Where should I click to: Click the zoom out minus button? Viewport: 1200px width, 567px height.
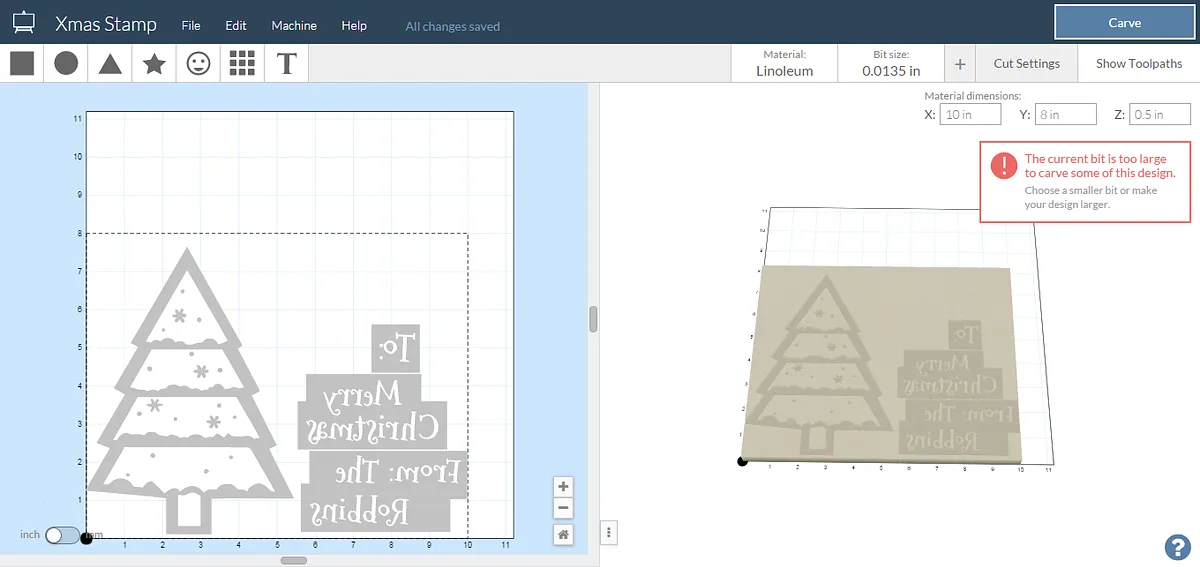pyautogui.click(x=563, y=507)
